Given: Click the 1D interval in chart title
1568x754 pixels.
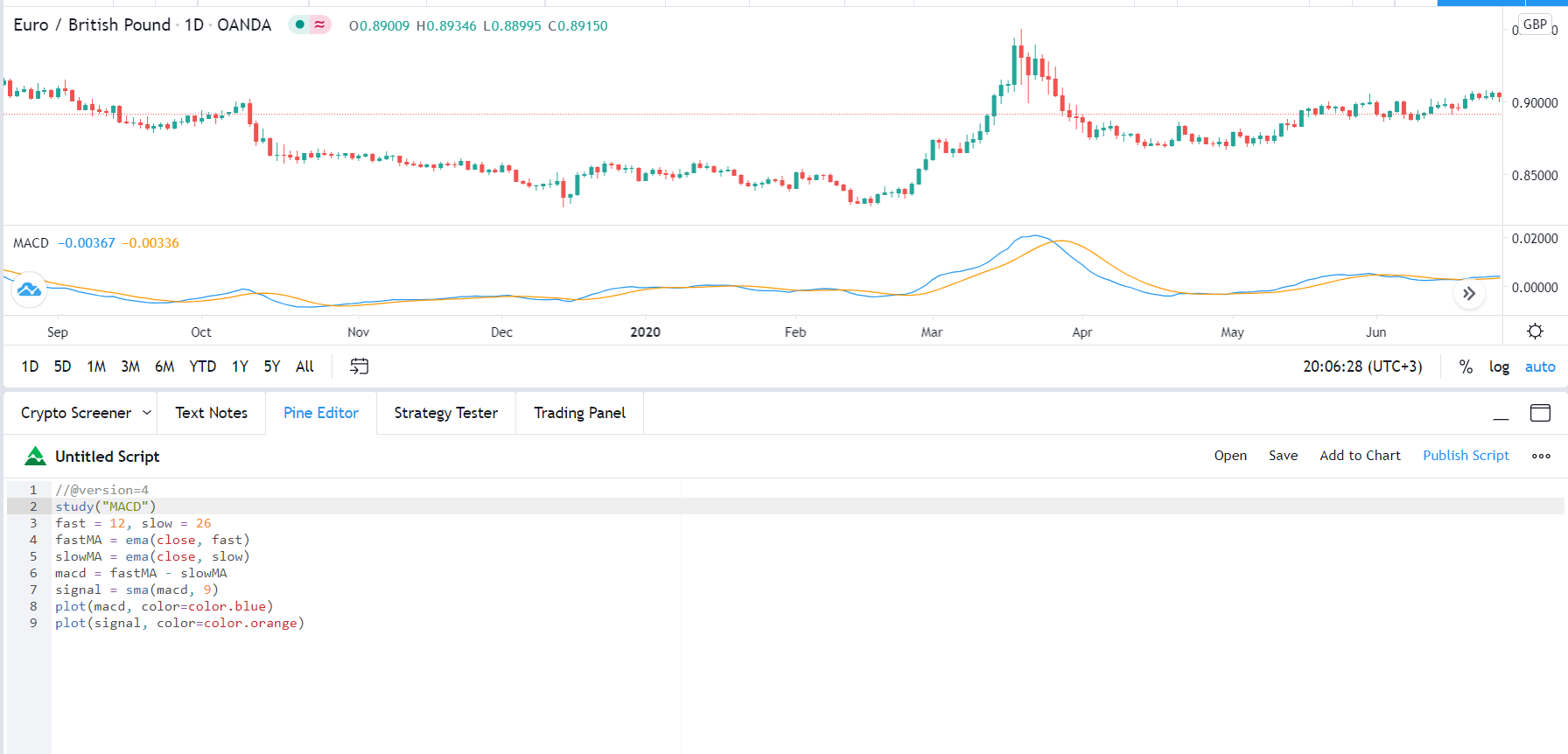Looking at the screenshot, I should [x=193, y=24].
